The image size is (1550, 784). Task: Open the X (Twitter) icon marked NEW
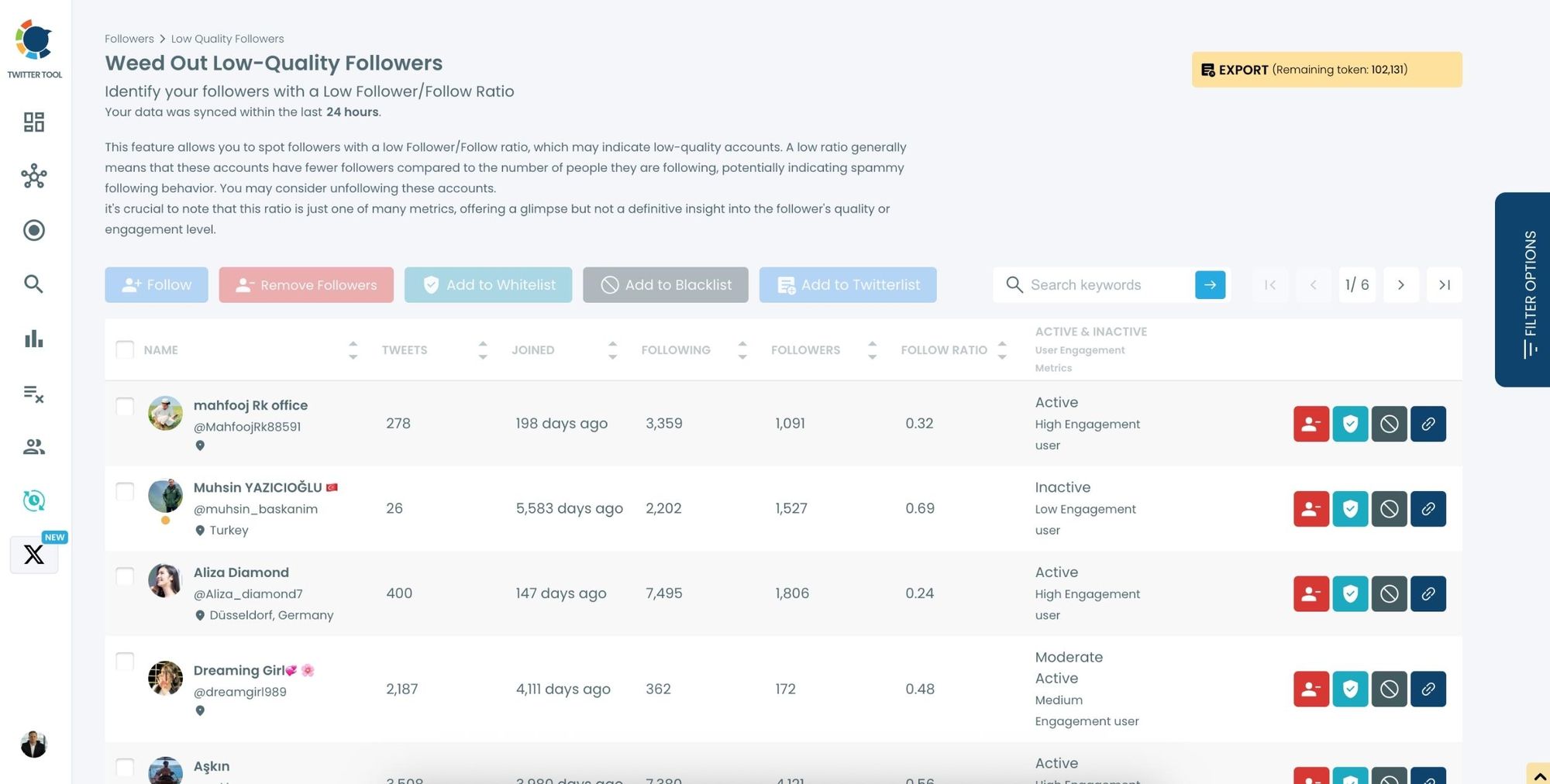pos(33,555)
